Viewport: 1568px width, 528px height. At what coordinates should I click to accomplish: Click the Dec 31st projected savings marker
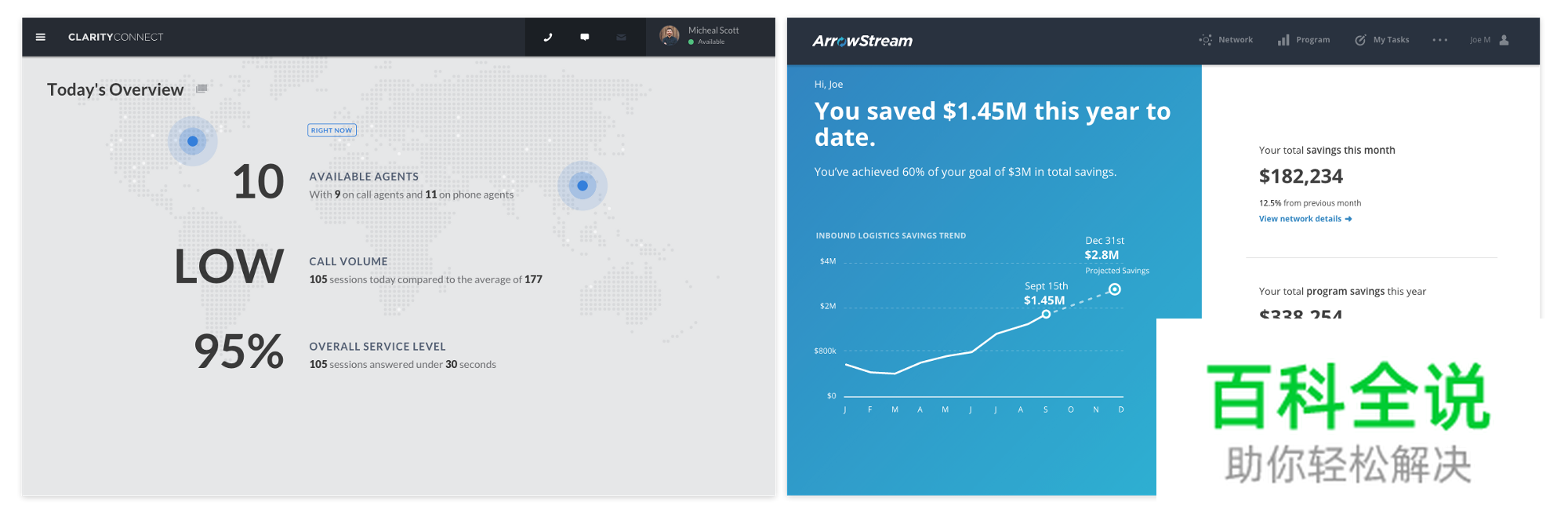click(1114, 289)
